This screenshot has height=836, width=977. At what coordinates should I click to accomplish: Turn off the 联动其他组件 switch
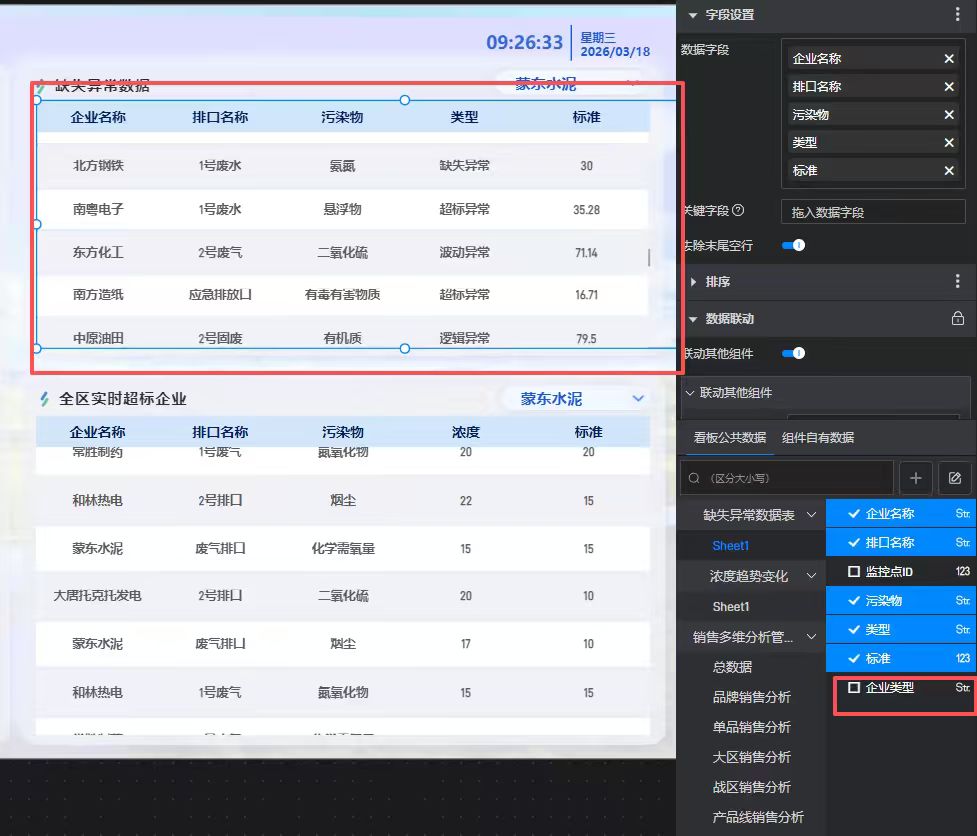[793, 353]
